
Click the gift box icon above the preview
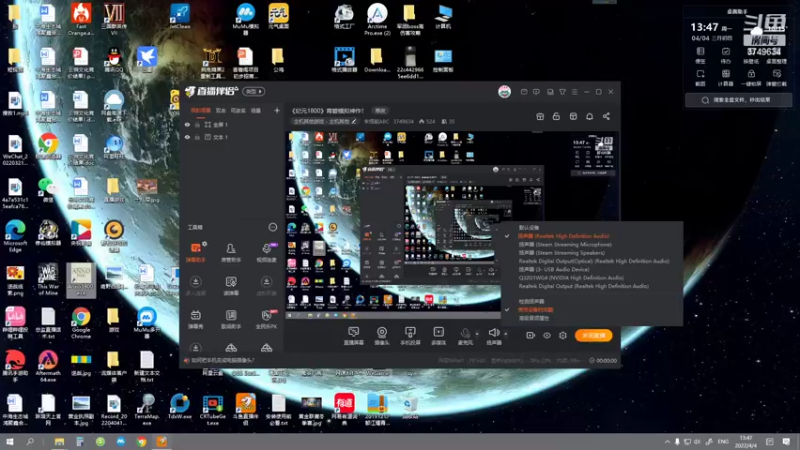[x=540, y=116]
